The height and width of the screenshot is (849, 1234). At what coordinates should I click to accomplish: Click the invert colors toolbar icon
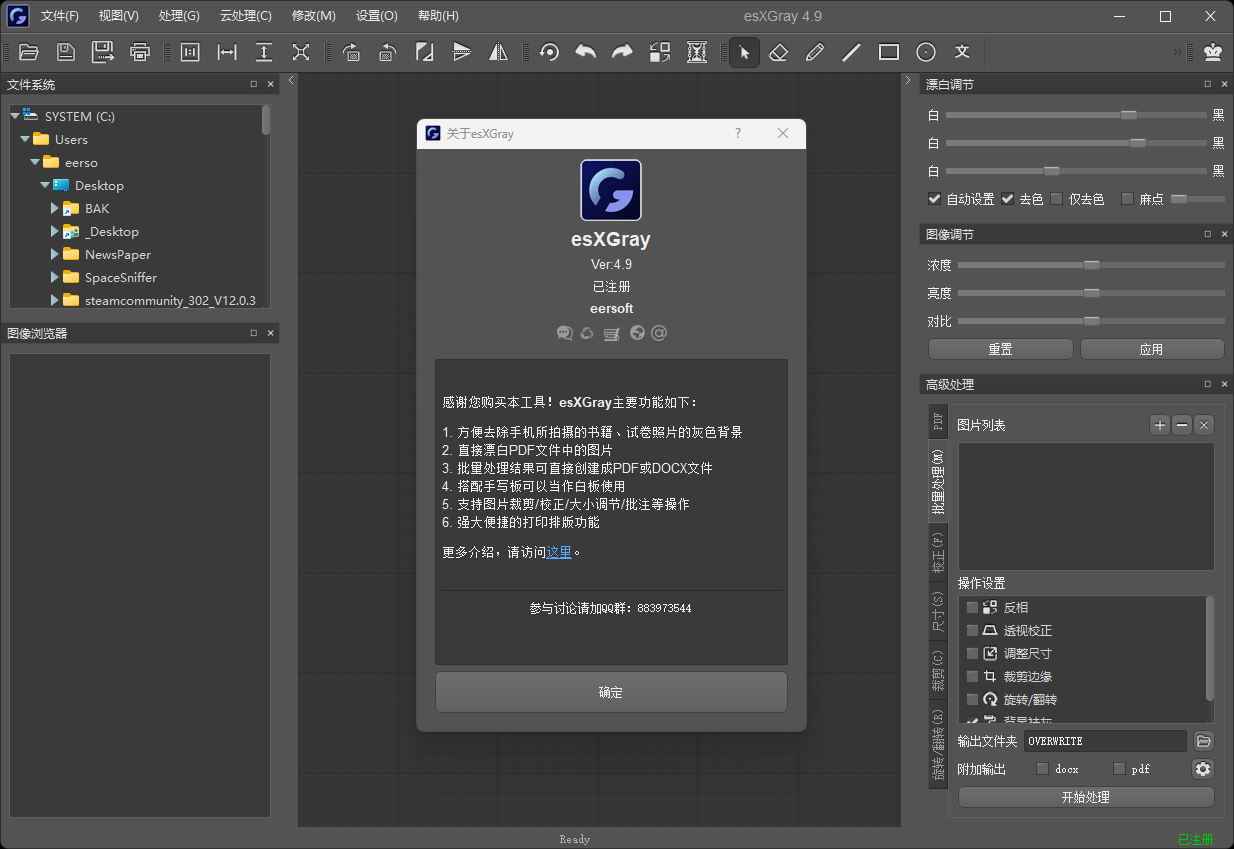tap(660, 52)
